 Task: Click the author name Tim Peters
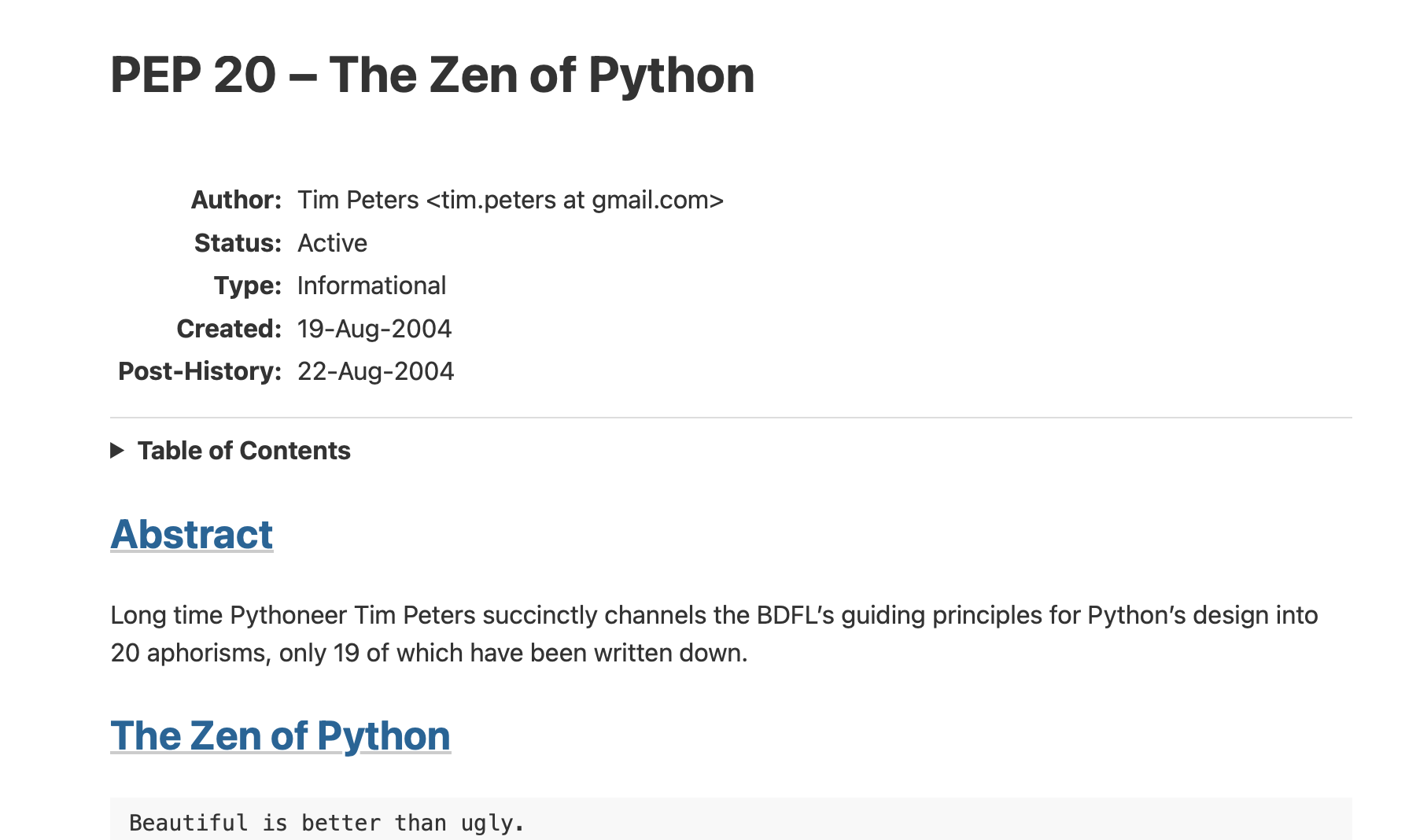pyautogui.click(x=358, y=200)
